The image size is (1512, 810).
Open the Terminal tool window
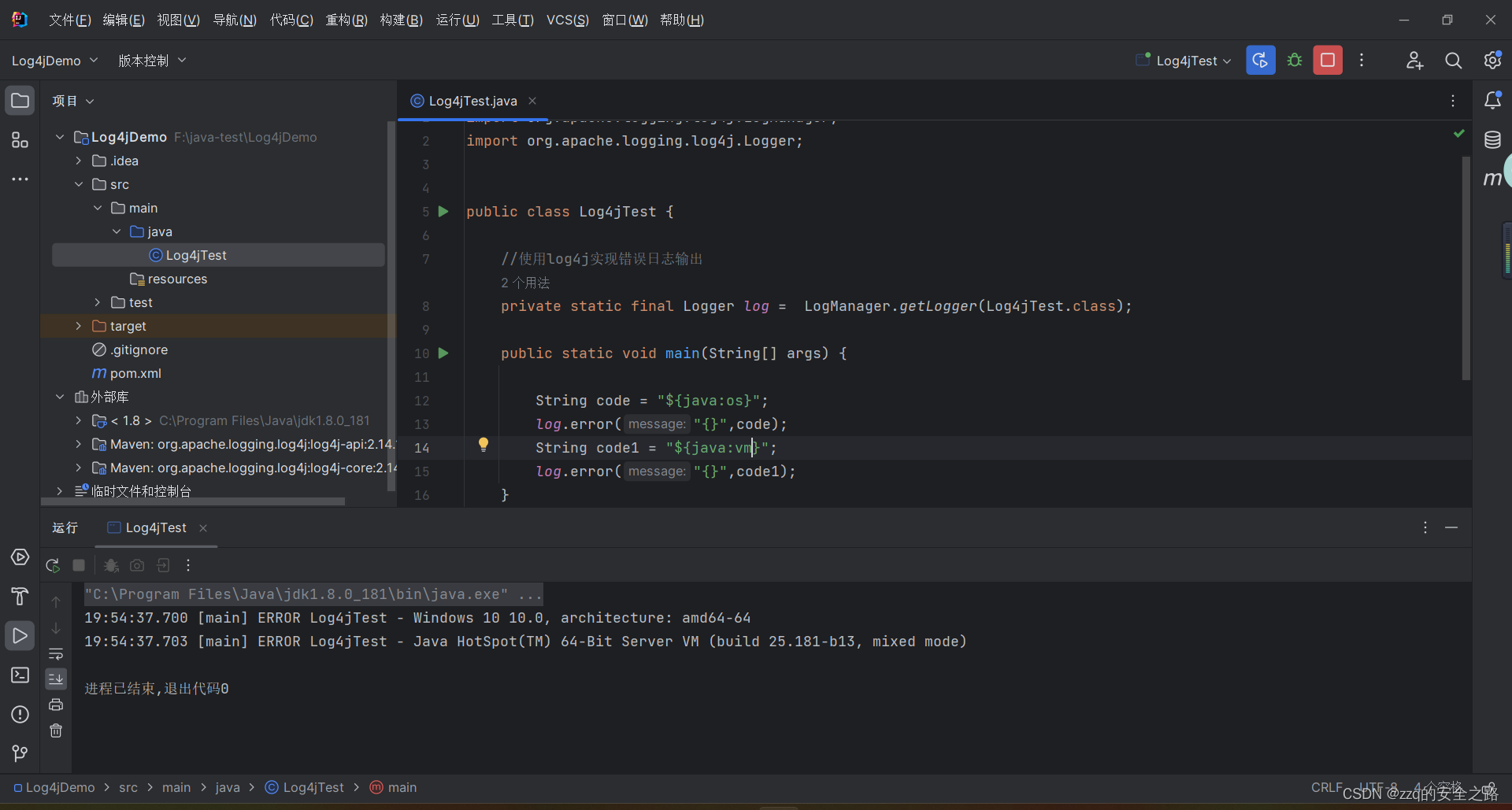click(x=20, y=675)
